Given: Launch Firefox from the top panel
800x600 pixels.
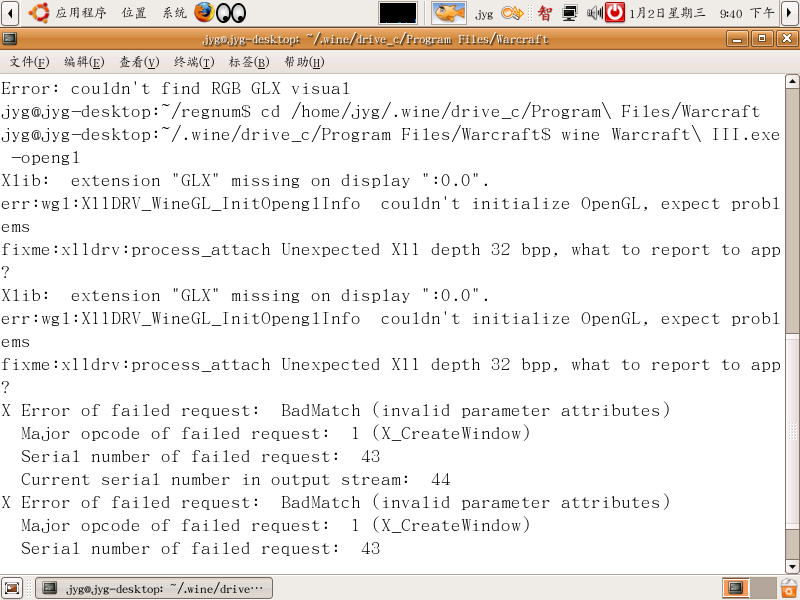Looking at the screenshot, I should point(204,13).
